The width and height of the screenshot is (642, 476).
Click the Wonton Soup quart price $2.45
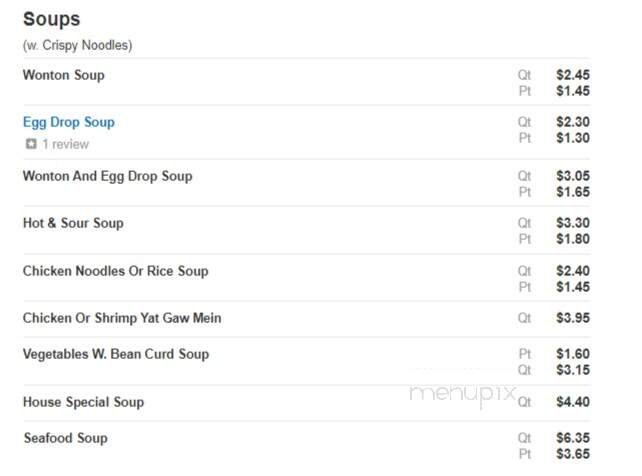573,75
